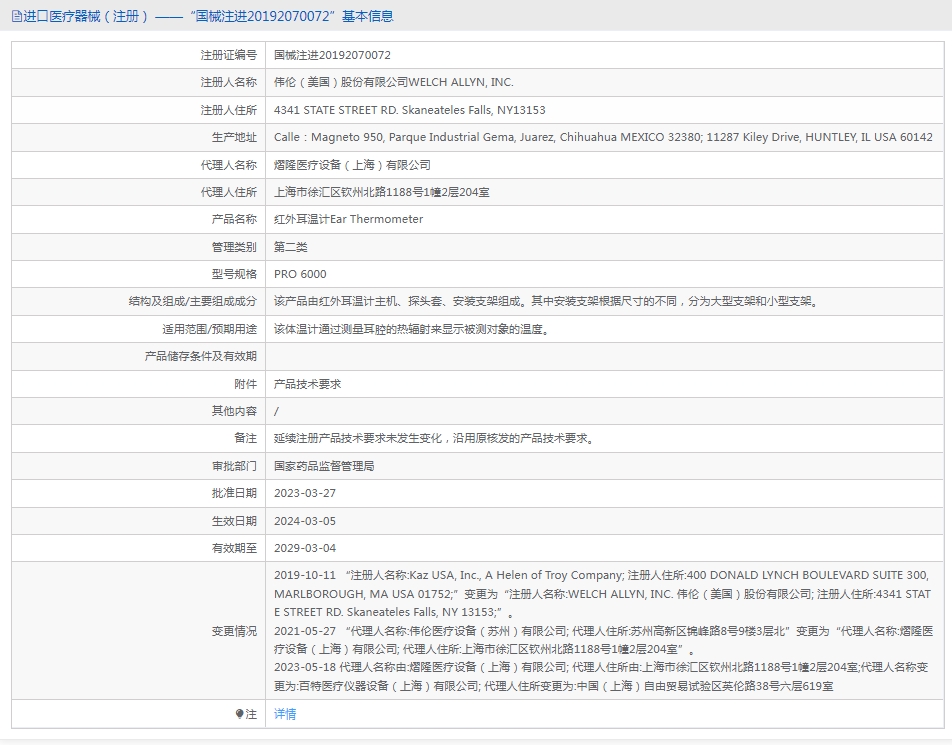Select approval date 2023-03-27
Image resolution: width=952 pixels, height=745 pixels.
(x=305, y=493)
